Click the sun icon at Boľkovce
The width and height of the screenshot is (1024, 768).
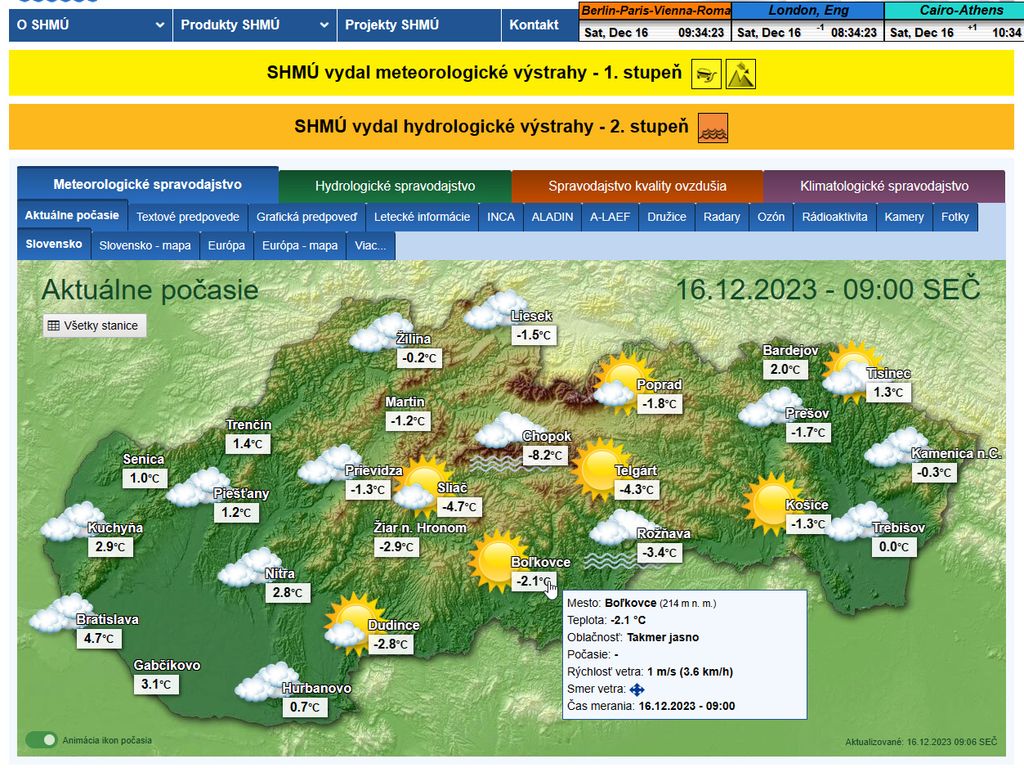[497, 559]
